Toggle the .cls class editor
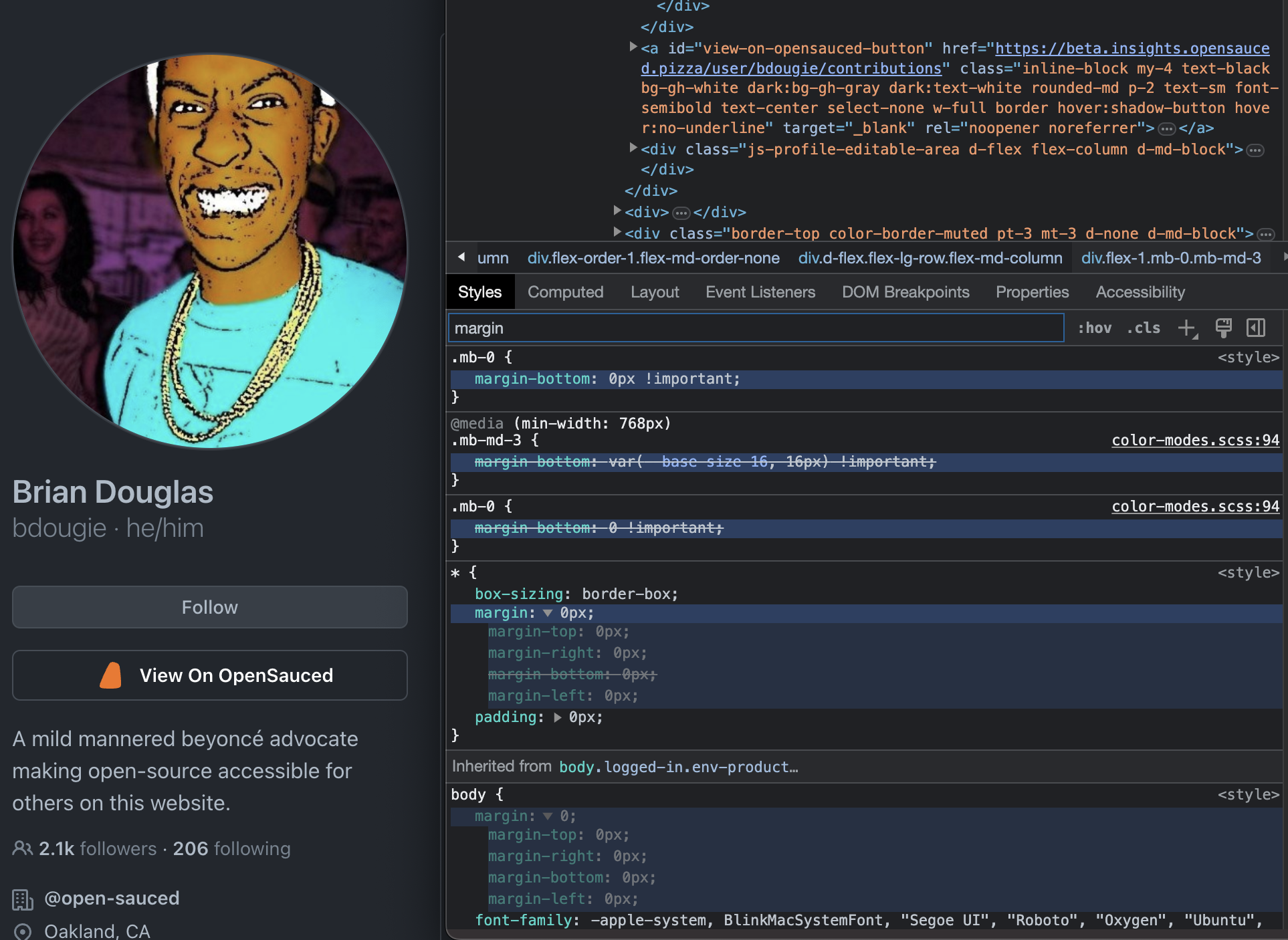This screenshot has height=940, width=1288. point(1143,328)
